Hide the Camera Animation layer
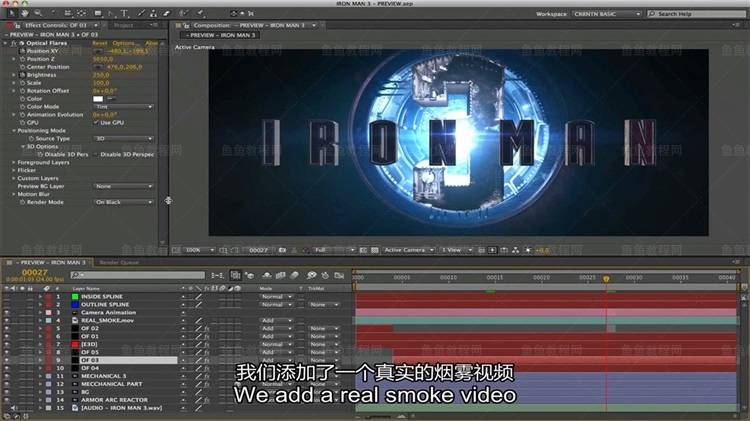Viewport: 750px width, 421px height. coord(7,312)
